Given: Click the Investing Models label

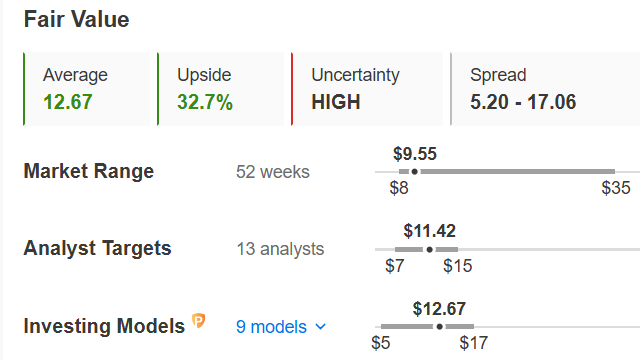Looking at the screenshot, I should (104, 326).
